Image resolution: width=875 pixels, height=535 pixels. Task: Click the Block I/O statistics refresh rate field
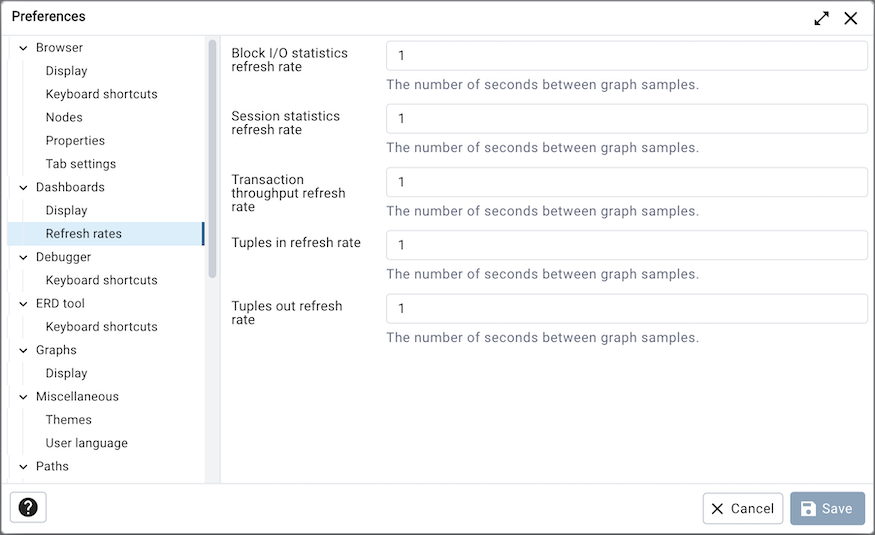click(626, 56)
